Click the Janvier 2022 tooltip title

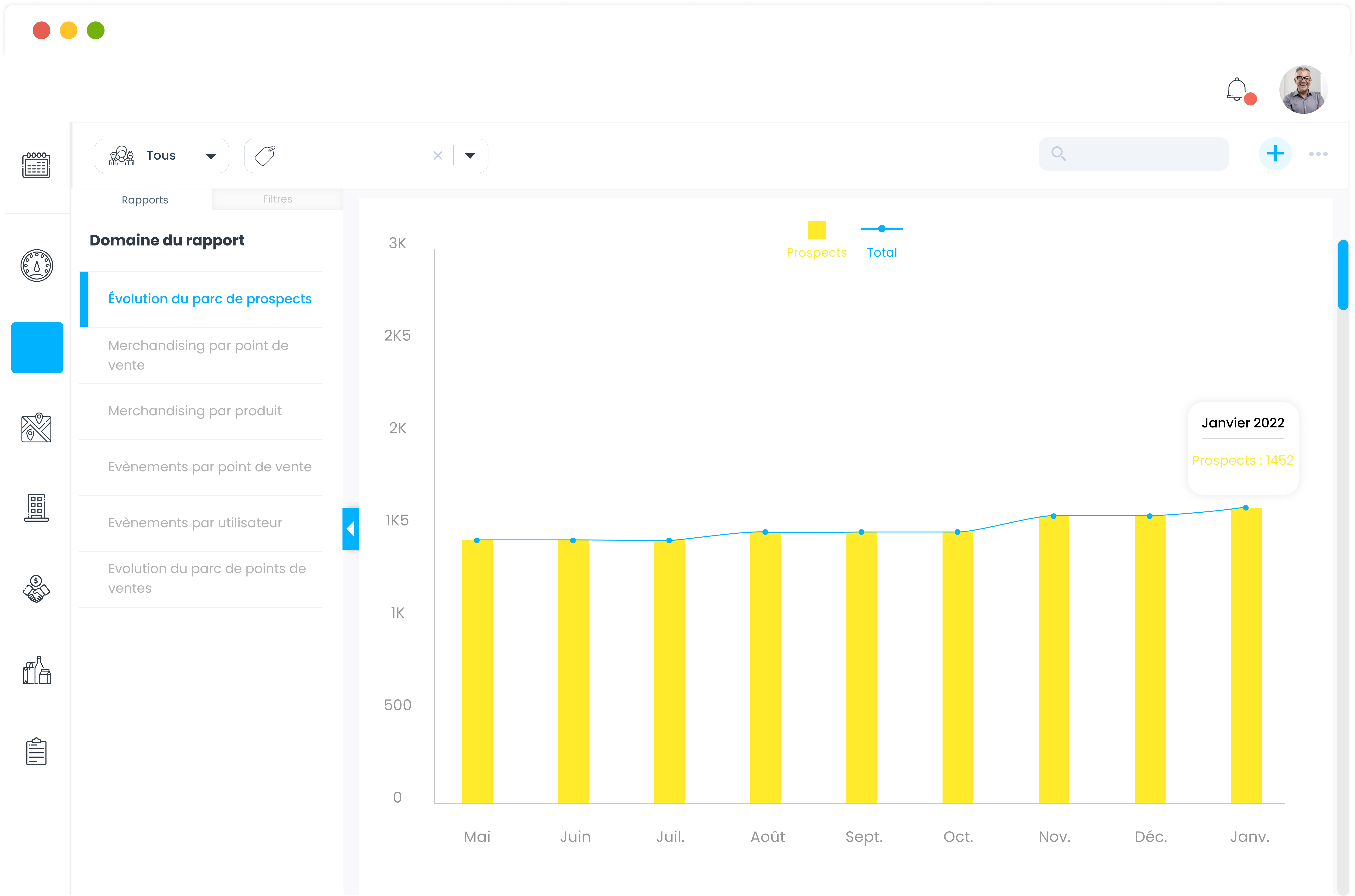tap(1243, 423)
